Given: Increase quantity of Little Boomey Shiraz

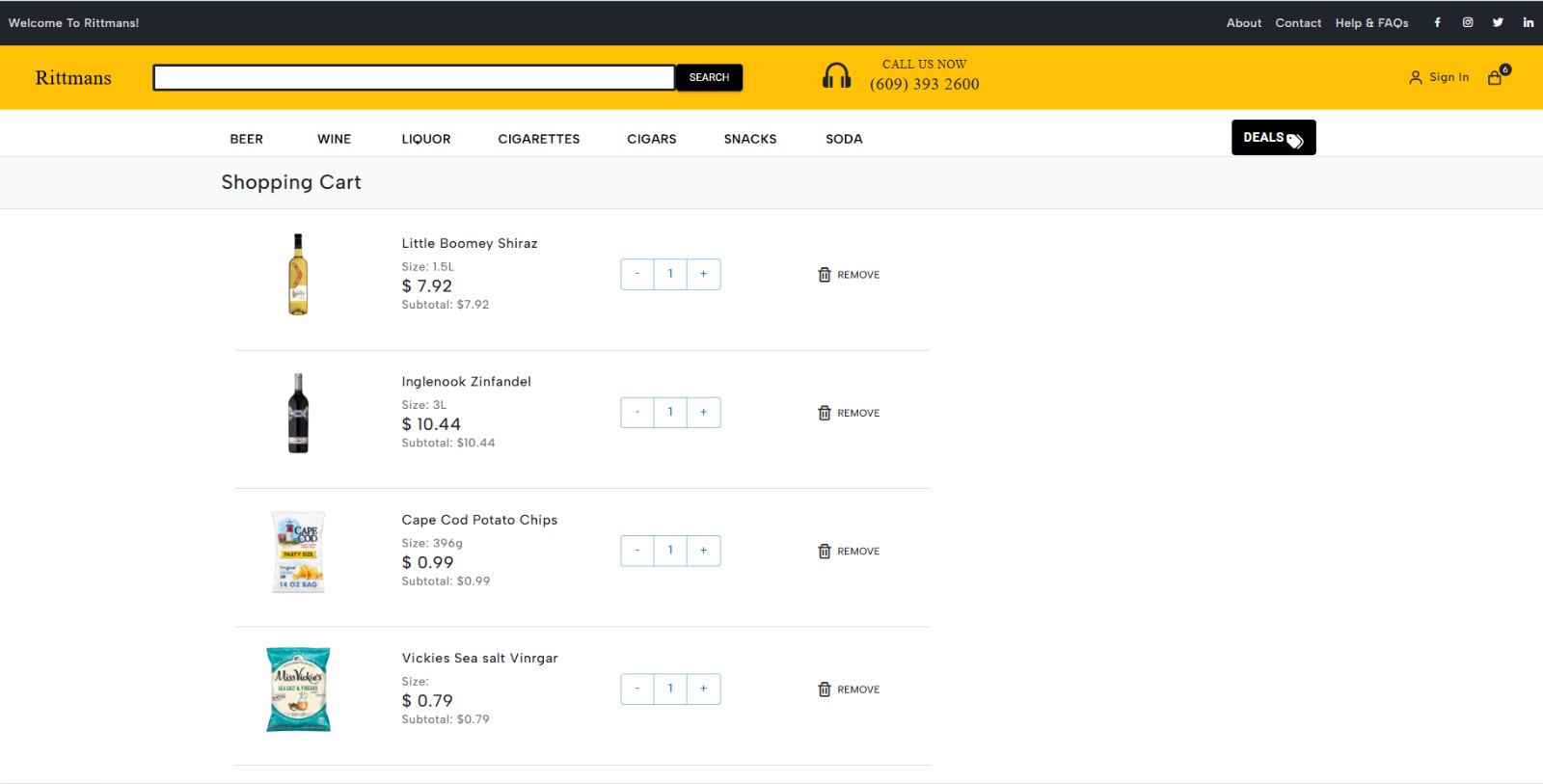Looking at the screenshot, I should click(703, 274).
